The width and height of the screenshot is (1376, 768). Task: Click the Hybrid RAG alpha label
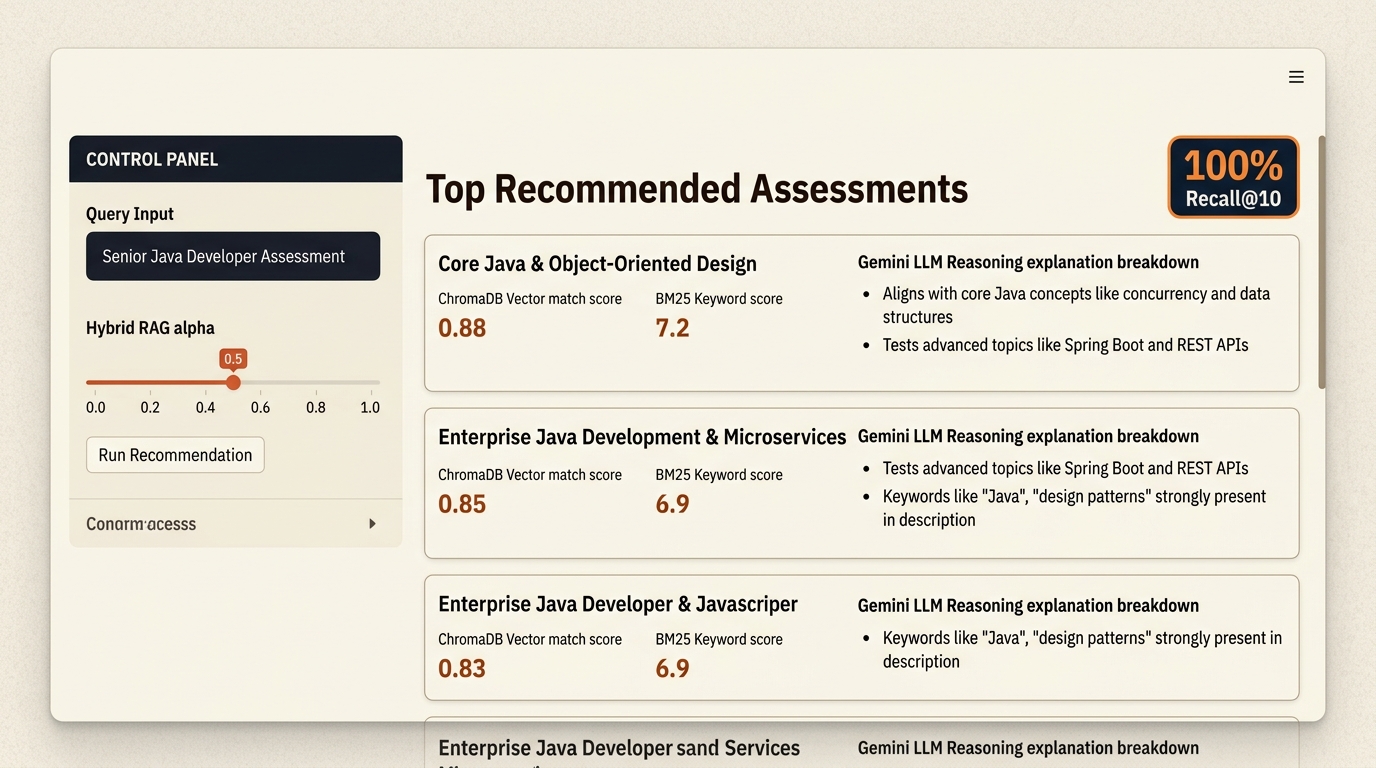150,328
